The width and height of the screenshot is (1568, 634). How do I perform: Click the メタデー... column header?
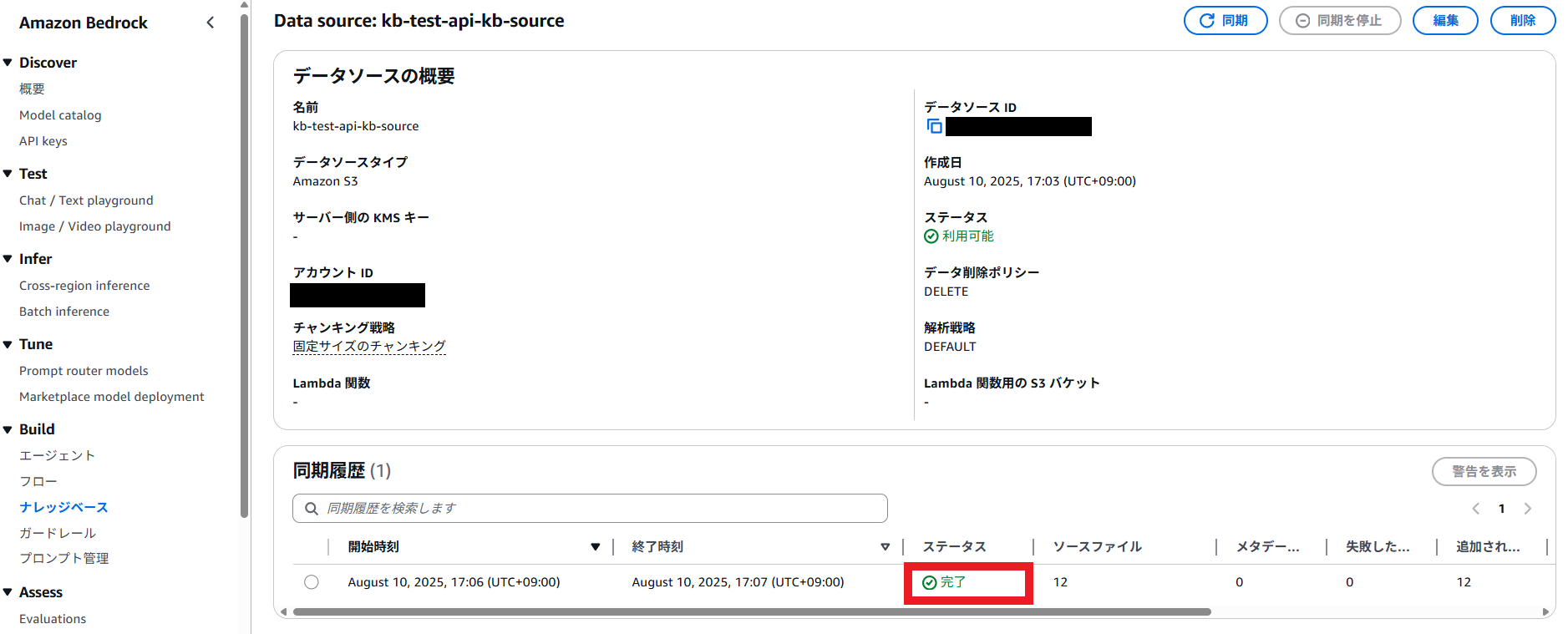click(x=1268, y=547)
